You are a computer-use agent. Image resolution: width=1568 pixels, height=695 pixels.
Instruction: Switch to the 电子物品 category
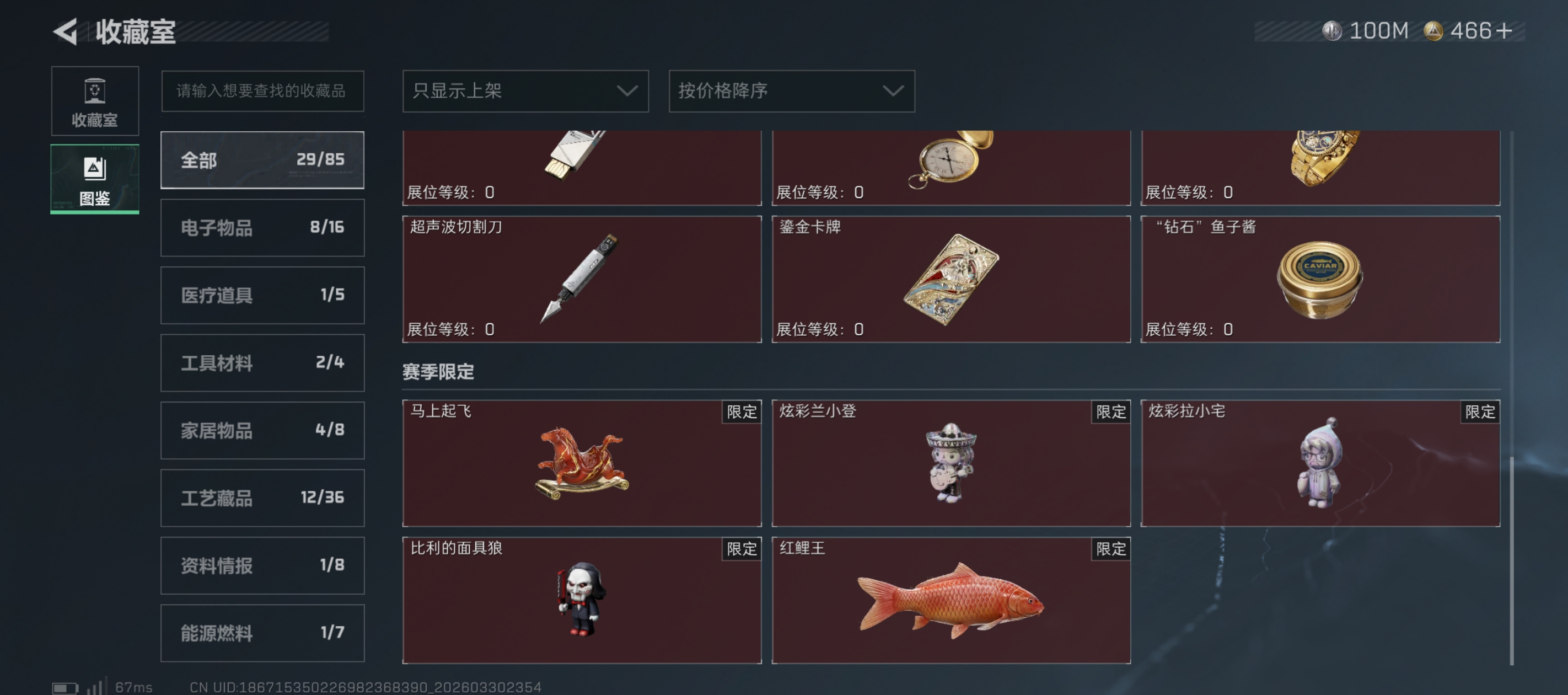click(262, 228)
